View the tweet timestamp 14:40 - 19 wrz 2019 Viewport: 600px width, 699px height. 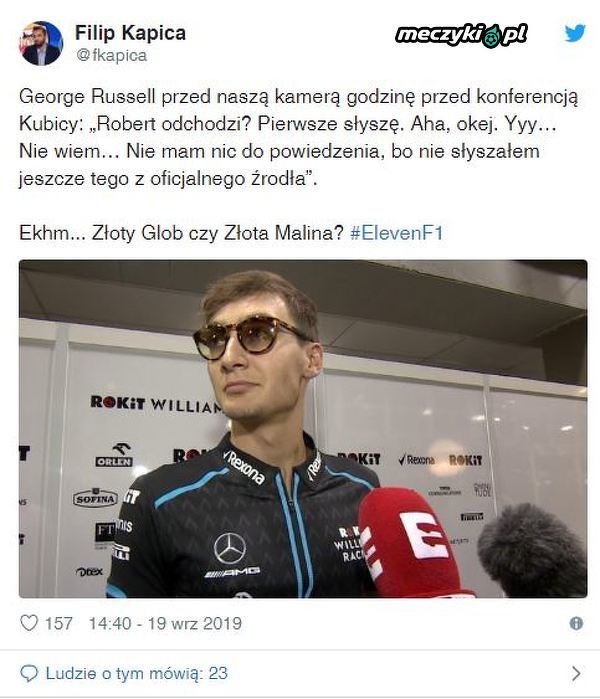[x=165, y=623]
